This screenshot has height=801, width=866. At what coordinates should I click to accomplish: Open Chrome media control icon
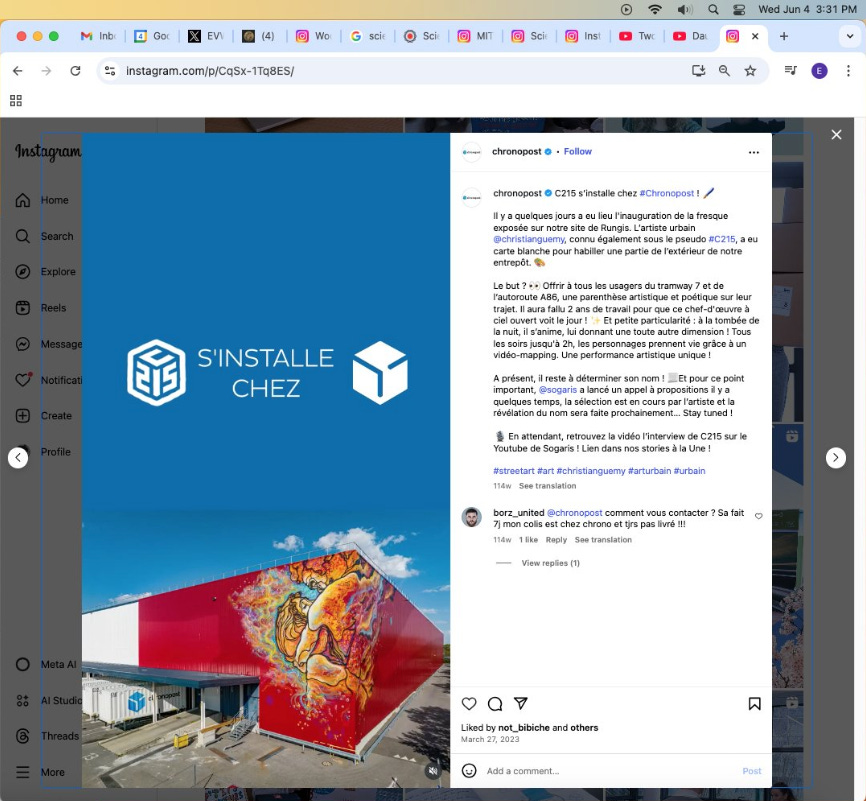[x=790, y=70]
